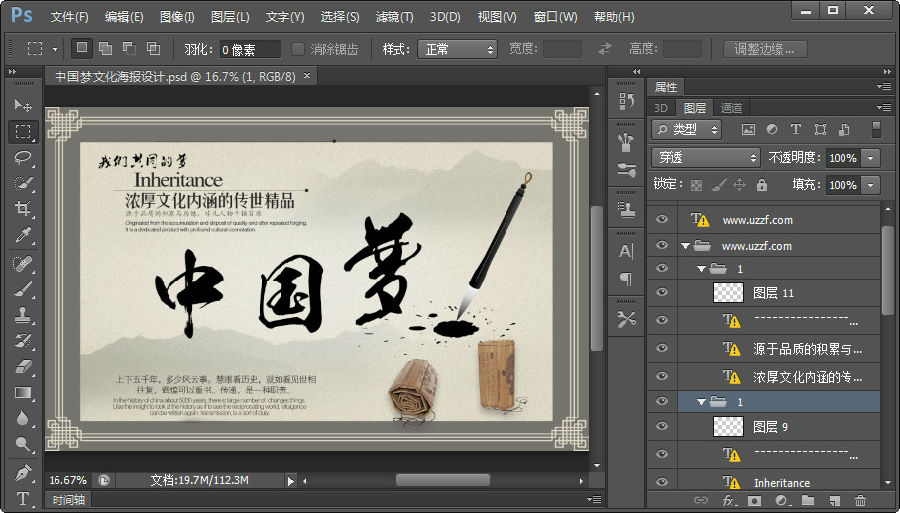Select the Brush tool
The height and width of the screenshot is (513, 900).
23,289
